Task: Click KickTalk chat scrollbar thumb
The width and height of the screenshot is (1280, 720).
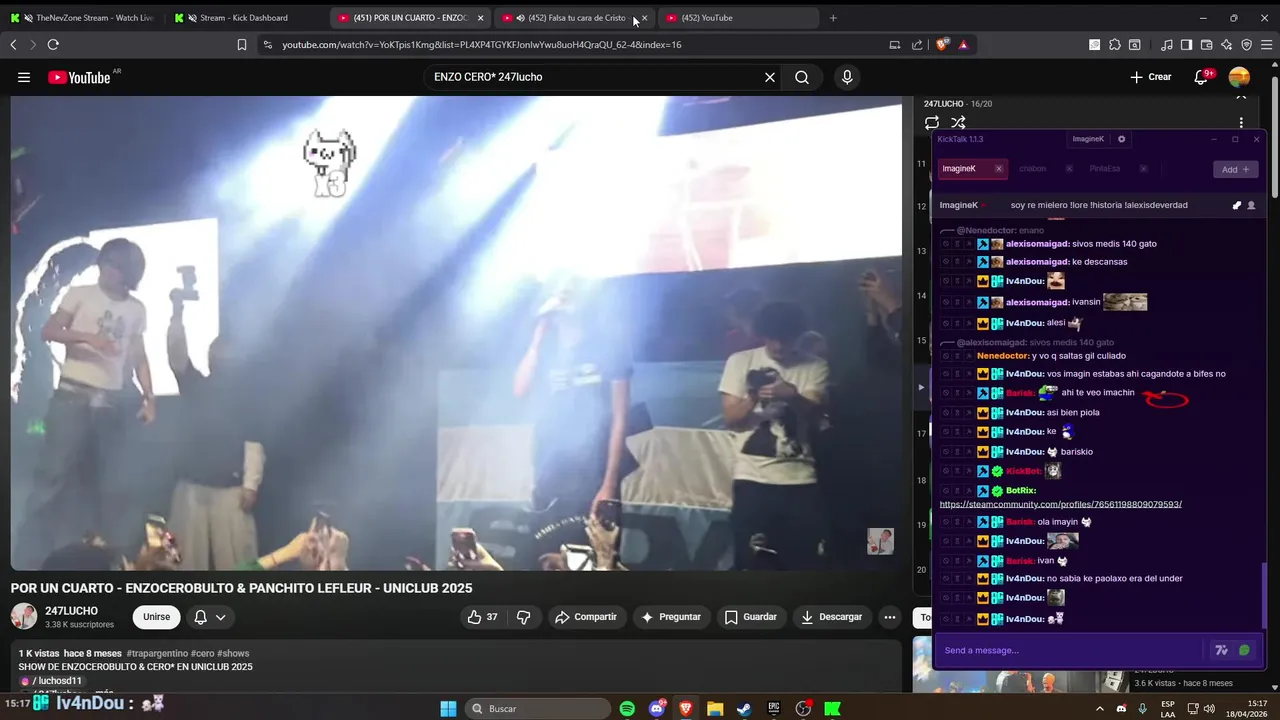Action: pyautogui.click(x=1264, y=594)
